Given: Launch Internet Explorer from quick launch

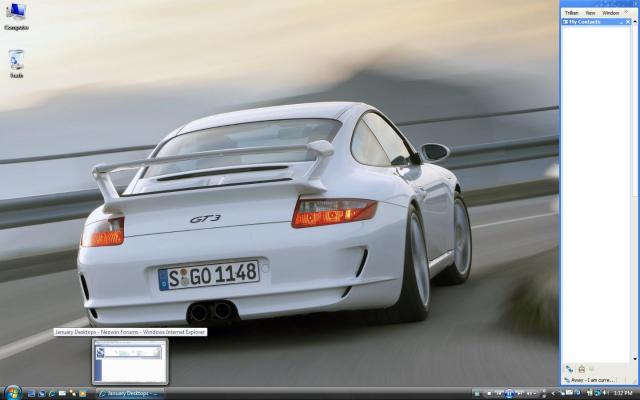Looking at the screenshot, I should [53, 393].
